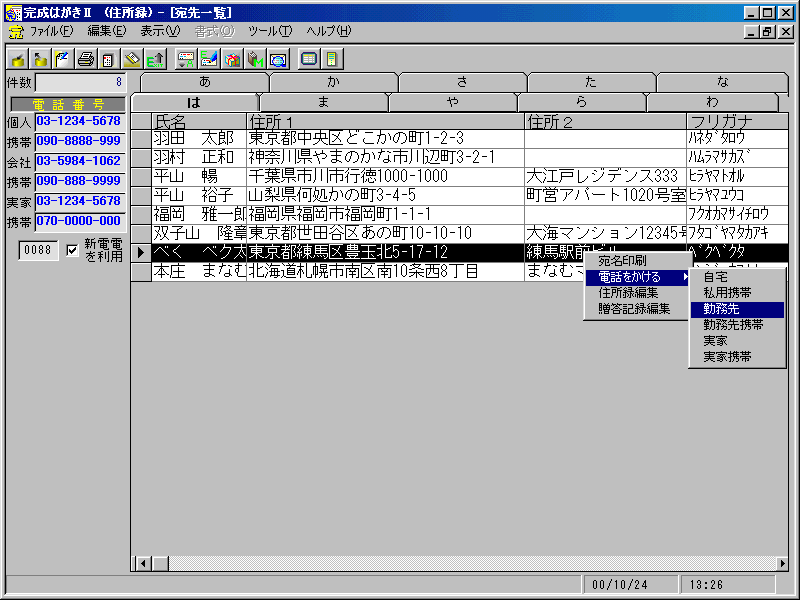
Task: Click the telephone keypad toolbar icon
Action: pos(108,59)
